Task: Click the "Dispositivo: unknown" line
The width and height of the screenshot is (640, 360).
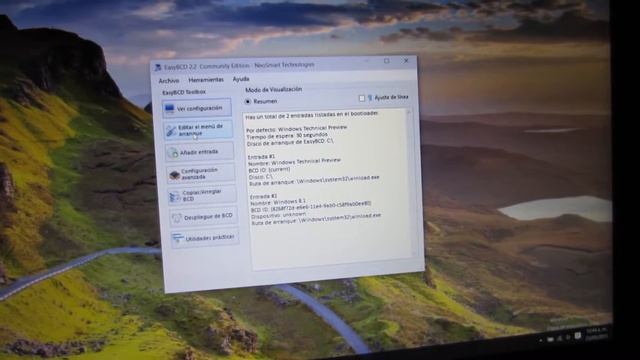Action: click(x=278, y=215)
